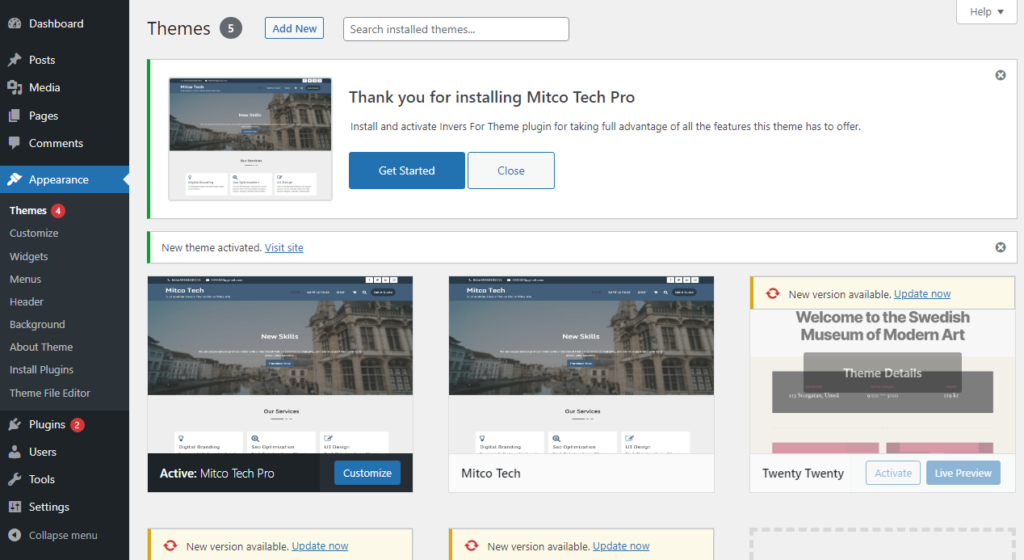This screenshot has width=1024, height=560.
Task: Open the Comments bubble icon
Action: [14, 143]
